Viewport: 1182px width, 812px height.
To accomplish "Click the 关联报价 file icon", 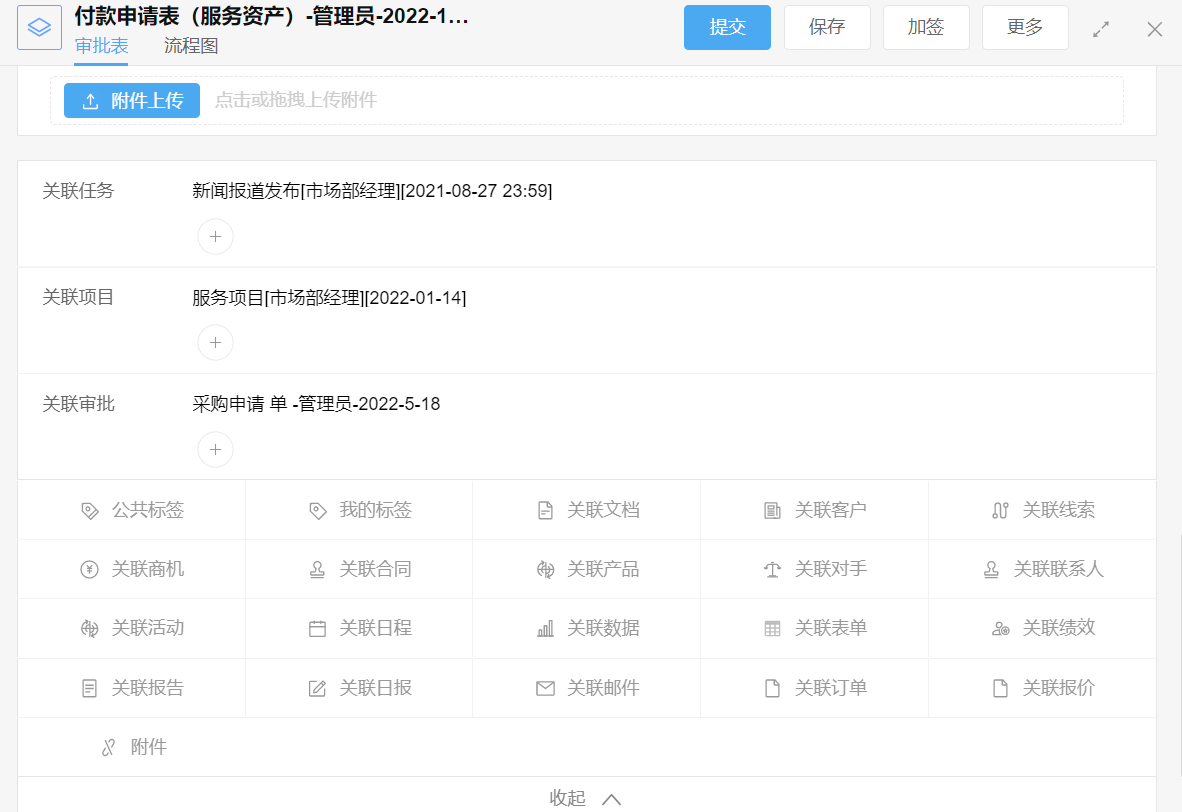I will (1000, 688).
